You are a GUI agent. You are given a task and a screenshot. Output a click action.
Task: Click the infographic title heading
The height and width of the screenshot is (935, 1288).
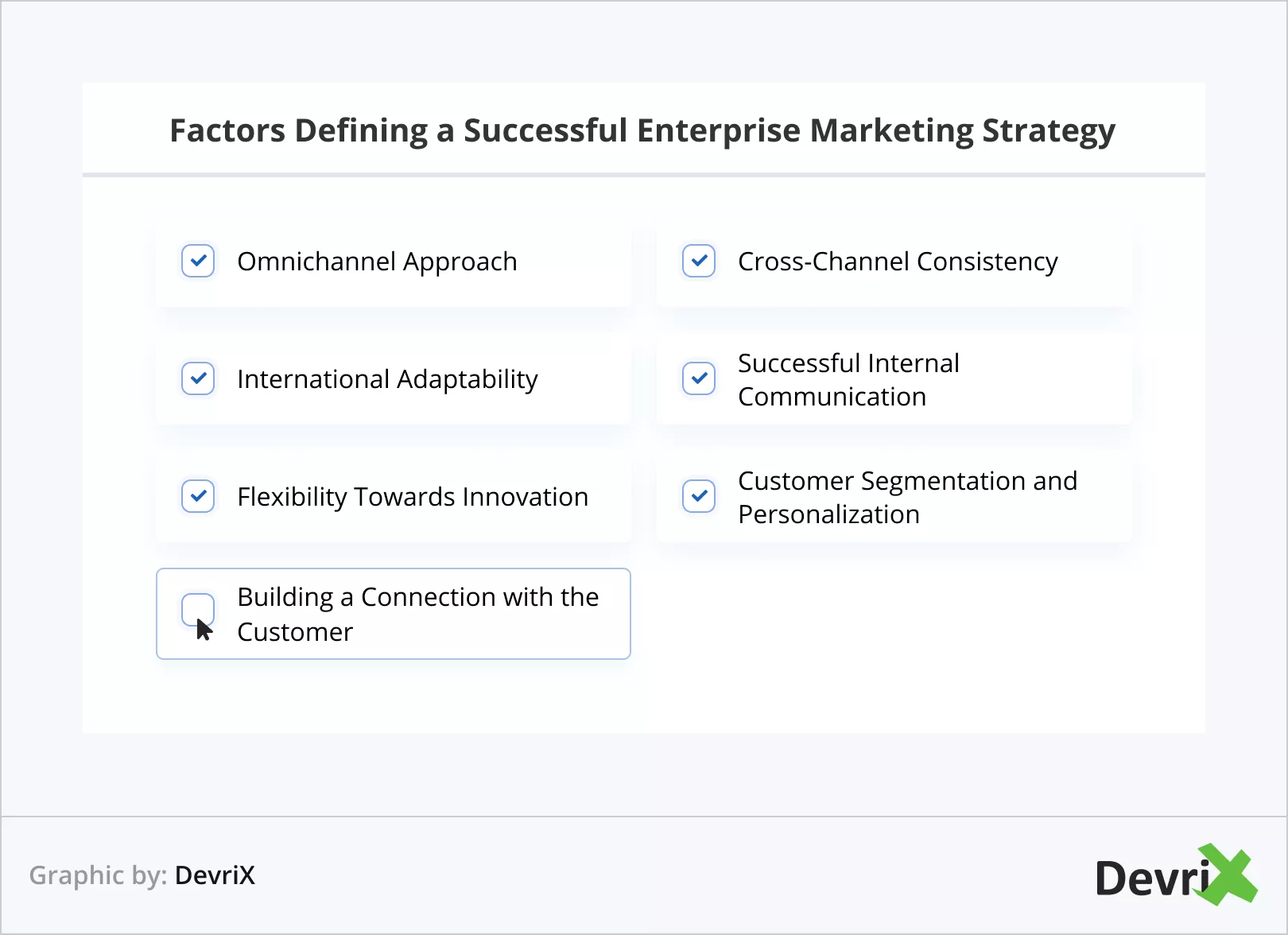[642, 130]
